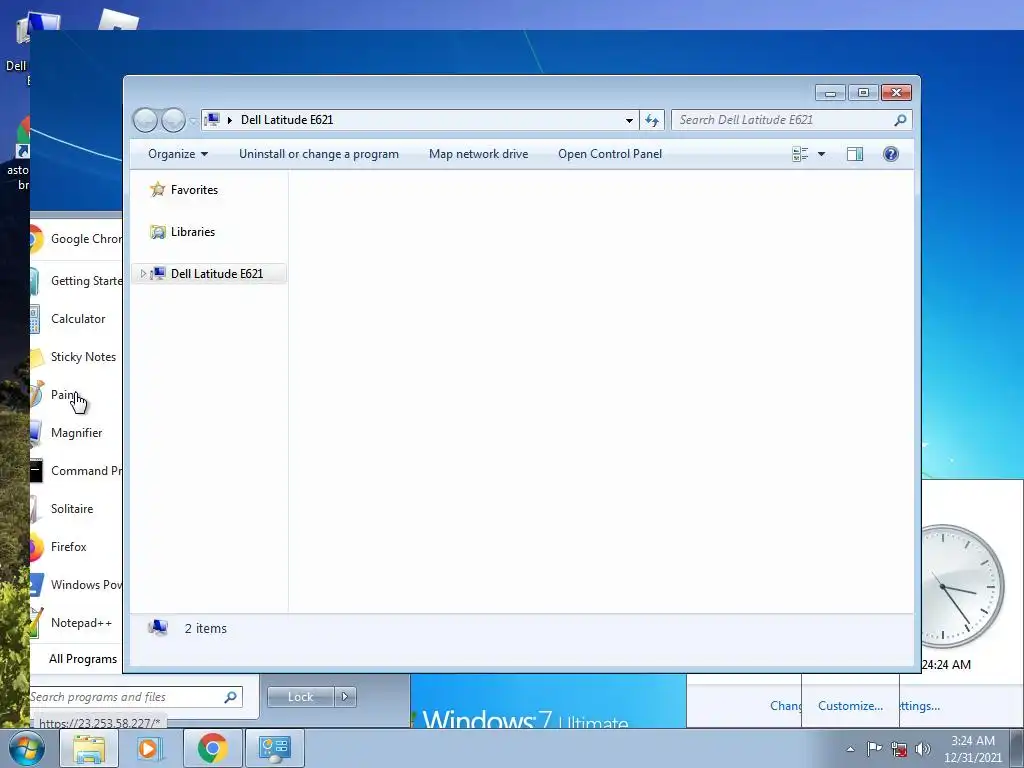Expand the Dell Latitude E621 tree node
The height and width of the screenshot is (768, 1024).
point(143,274)
